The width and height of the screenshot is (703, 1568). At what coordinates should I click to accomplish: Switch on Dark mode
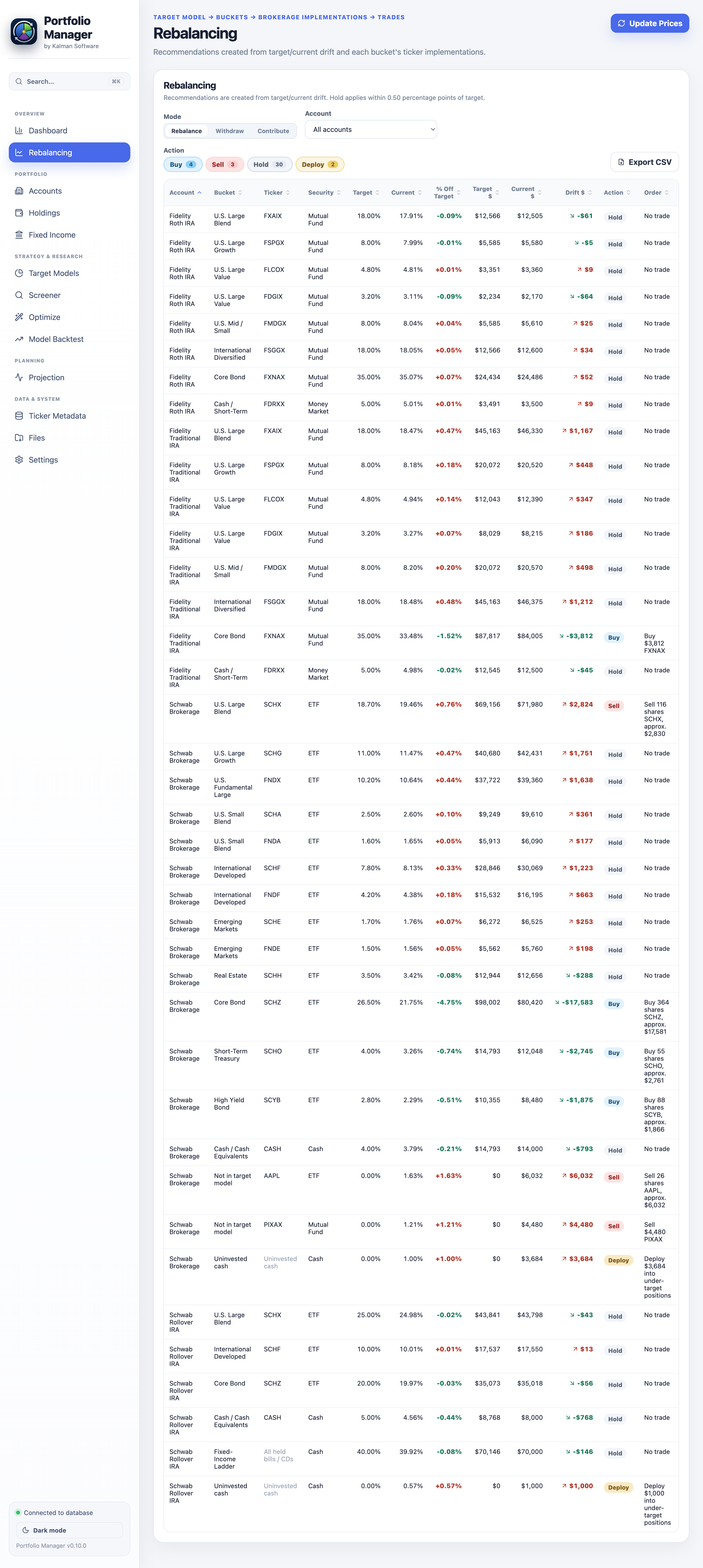coord(69,1530)
